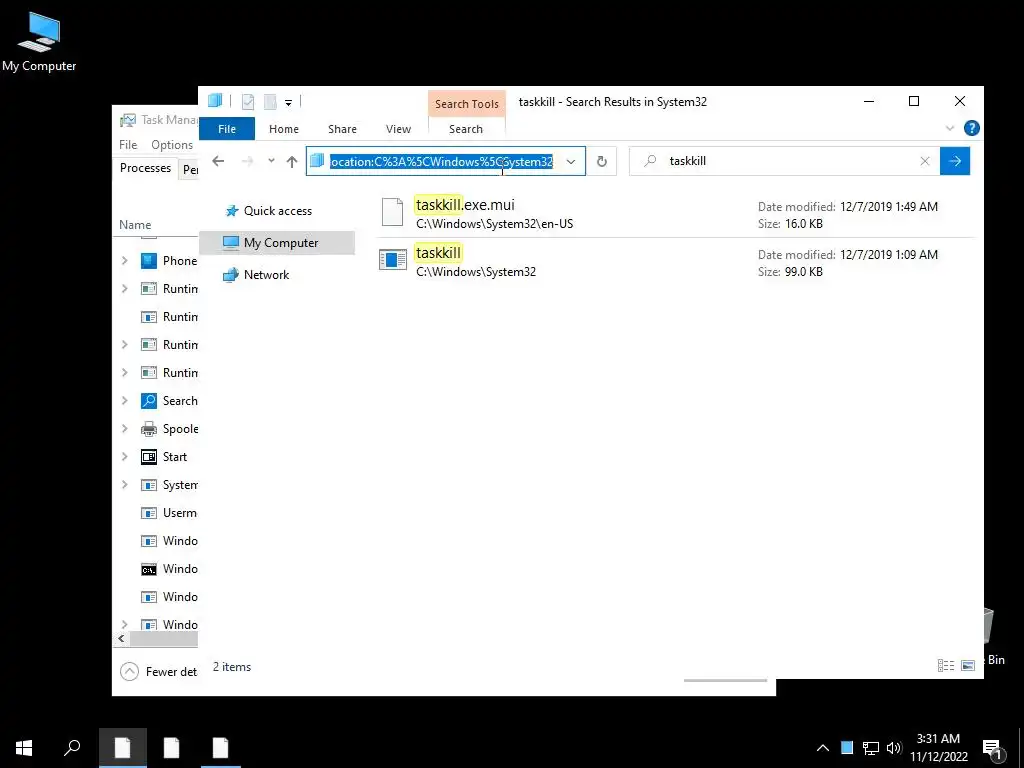This screenshot has height=768, width=1024.
Task: Click the New folder quick access toolbar icon
Action: point(270,102)
